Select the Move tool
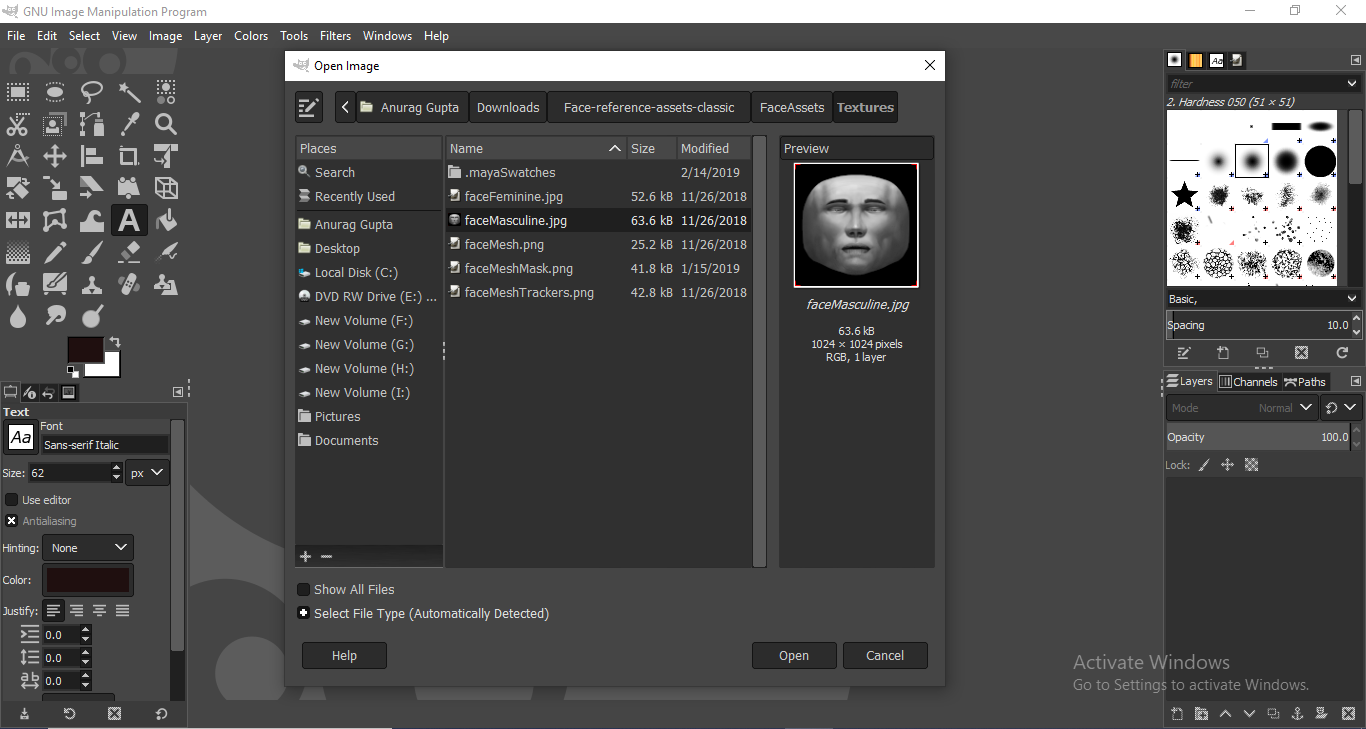Screen dimensions: 1366x729 (55, 156)
